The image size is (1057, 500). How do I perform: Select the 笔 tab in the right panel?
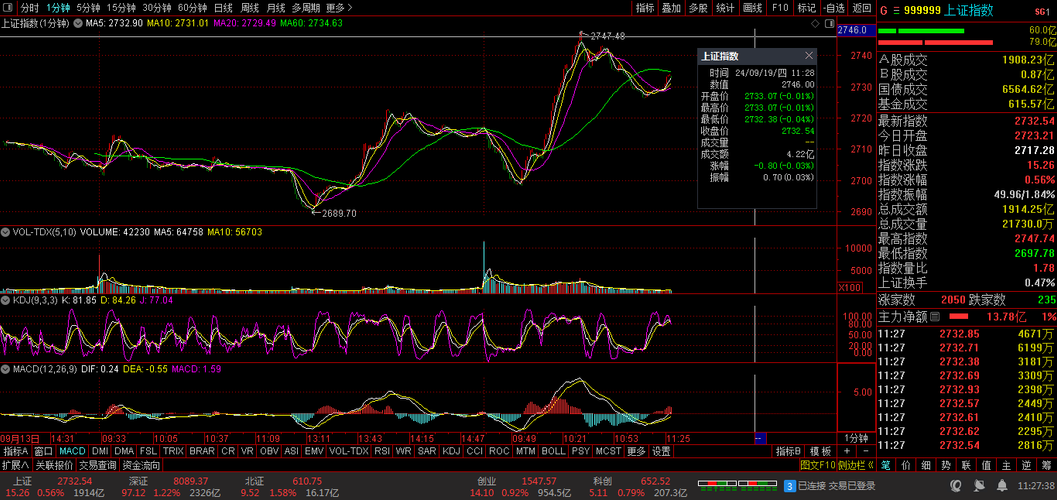(887, 465)
